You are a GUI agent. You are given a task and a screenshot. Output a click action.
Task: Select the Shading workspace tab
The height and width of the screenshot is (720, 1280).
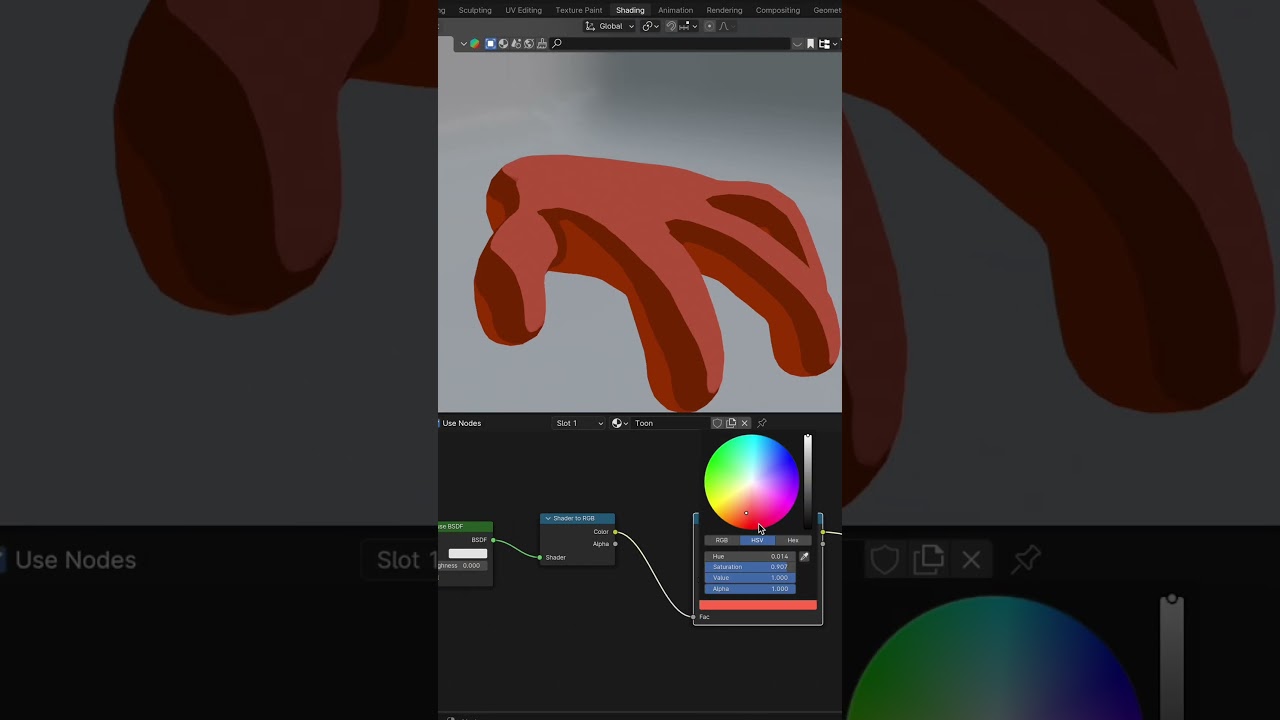[x=630, y=10]
